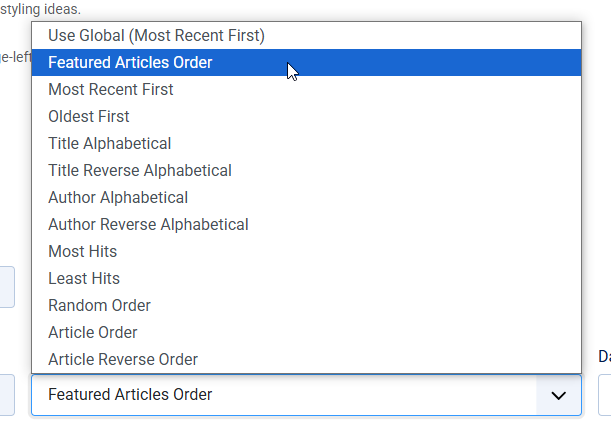Select the Most Hits option
Image resolution: width=611 pixels, height=440 pixels.
(82, 251)
